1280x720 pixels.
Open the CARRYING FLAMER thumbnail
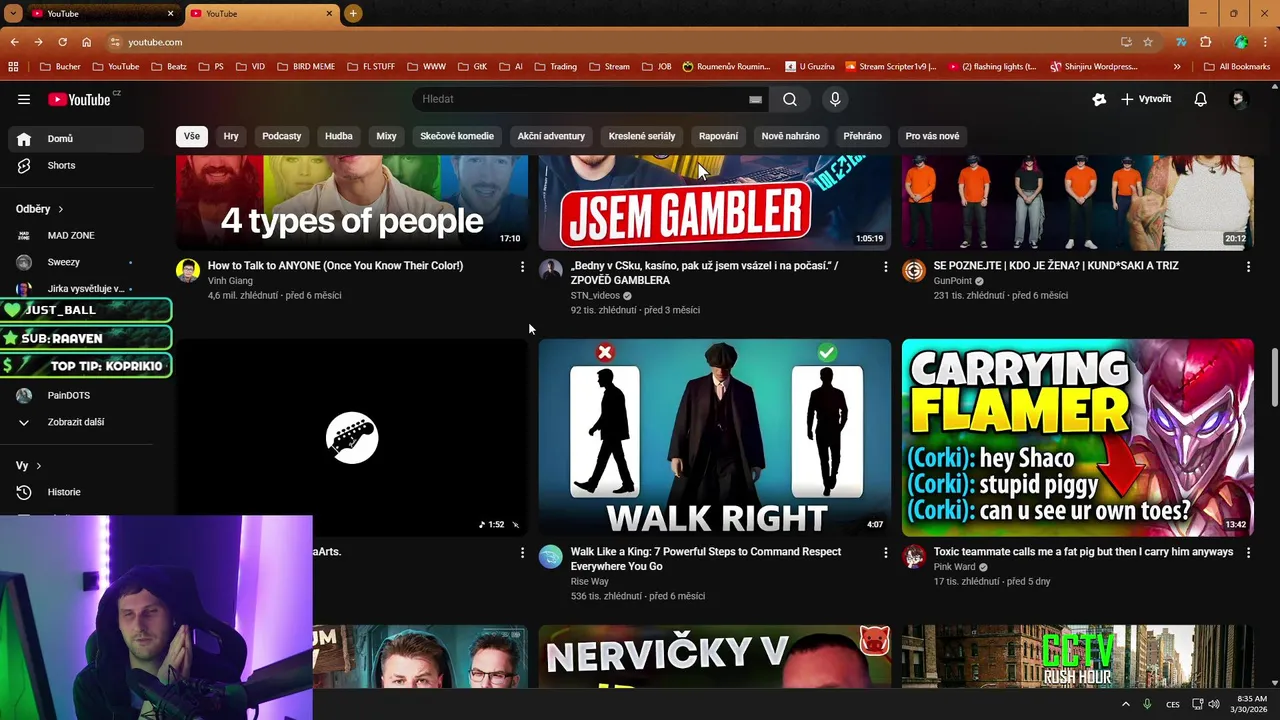[1077, 438]
